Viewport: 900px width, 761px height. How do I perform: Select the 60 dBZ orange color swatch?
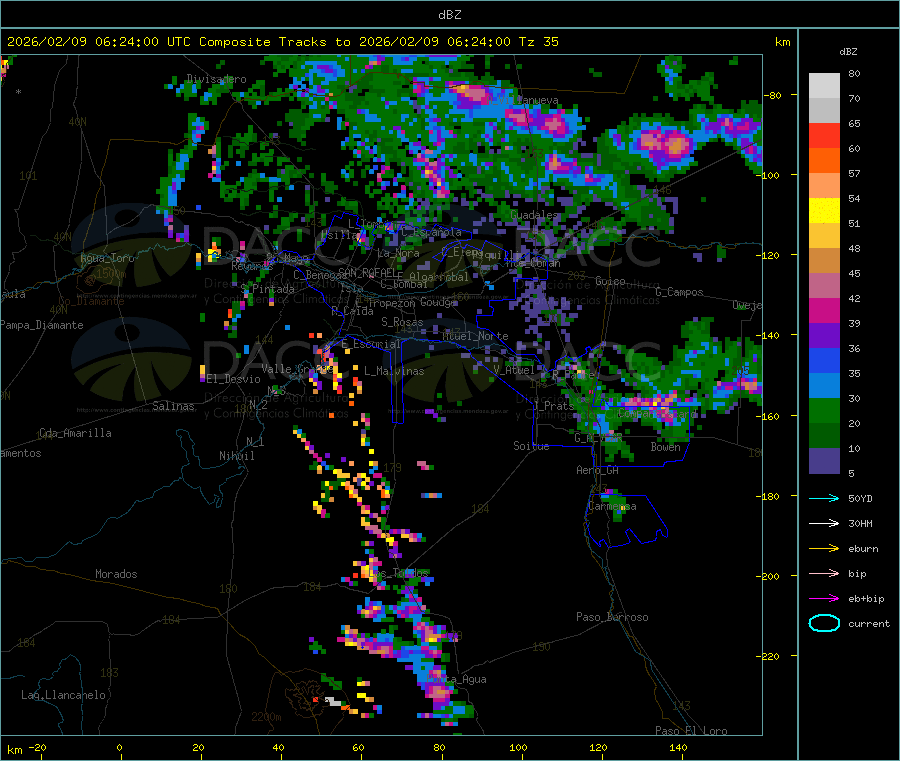[x=824, y=161]
